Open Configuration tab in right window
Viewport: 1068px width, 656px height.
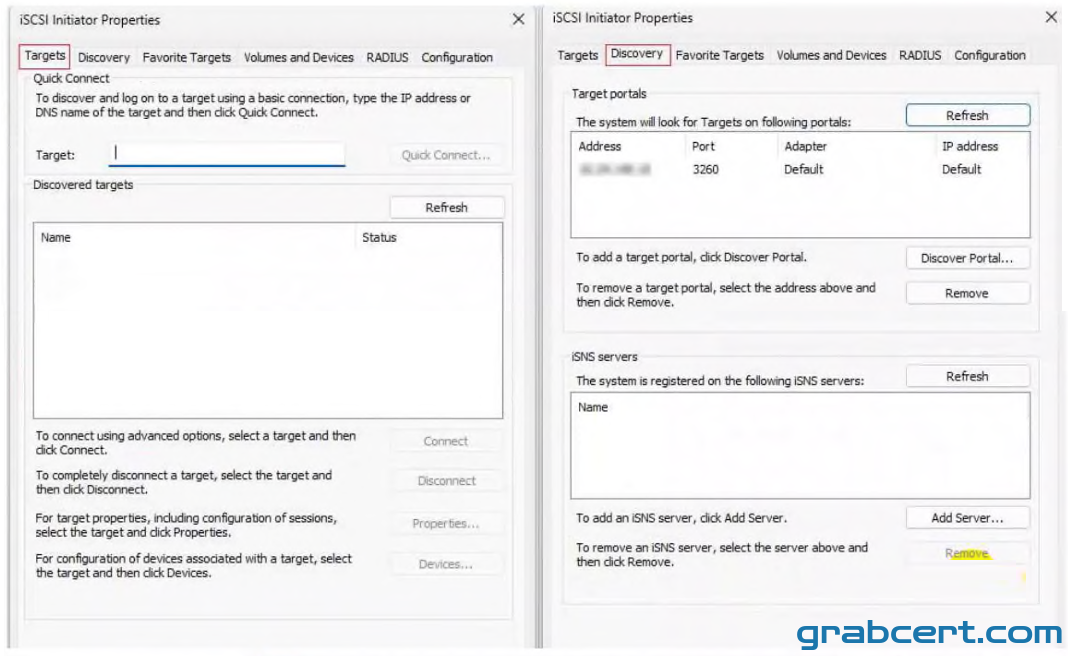(x=989, y=55)
